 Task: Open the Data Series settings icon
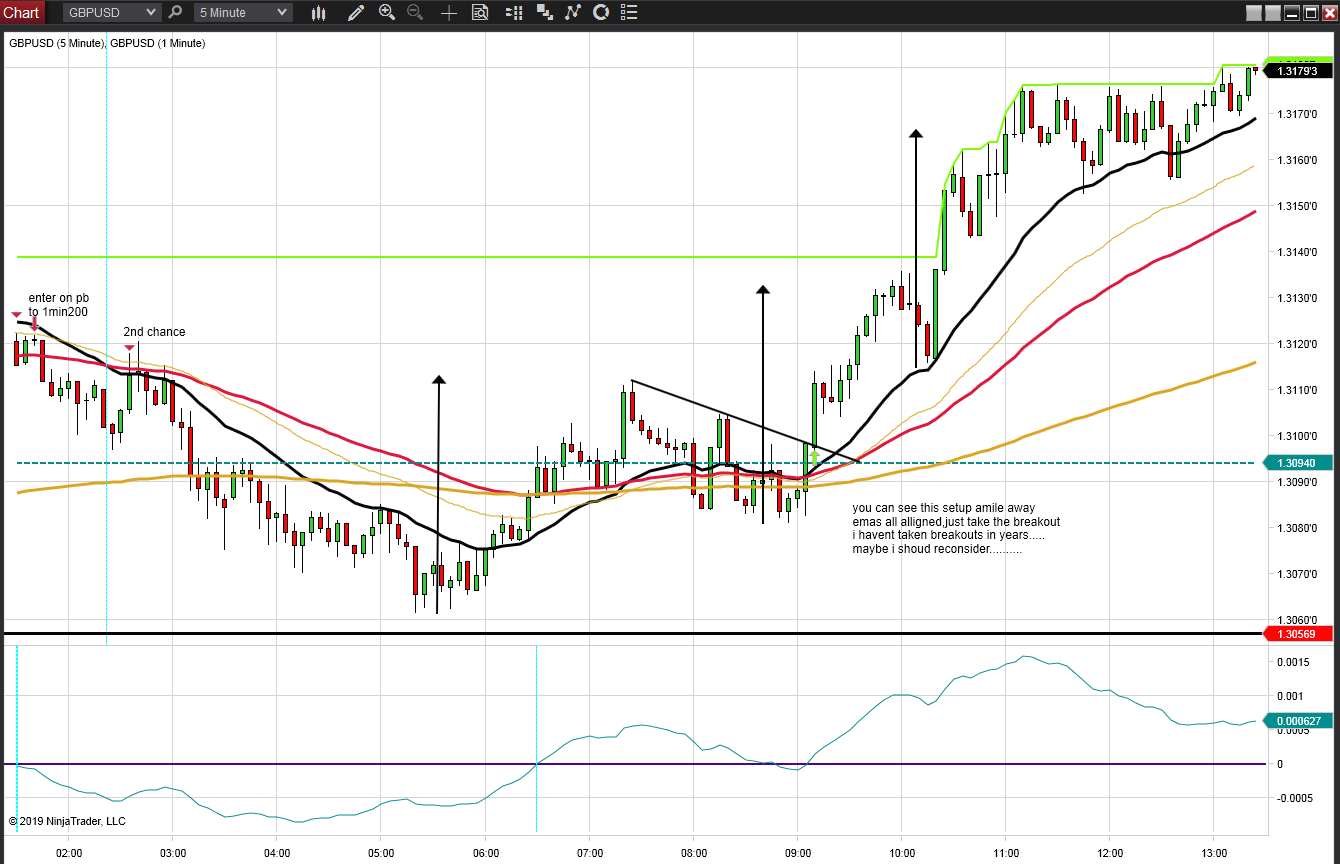pos(545,13)
